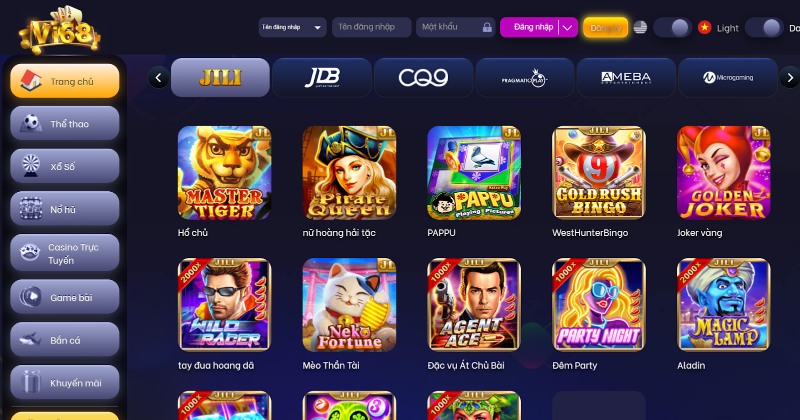This screenshot has height=420, width=800.
Task: Click the Vi68 logo
Action: 60,30
